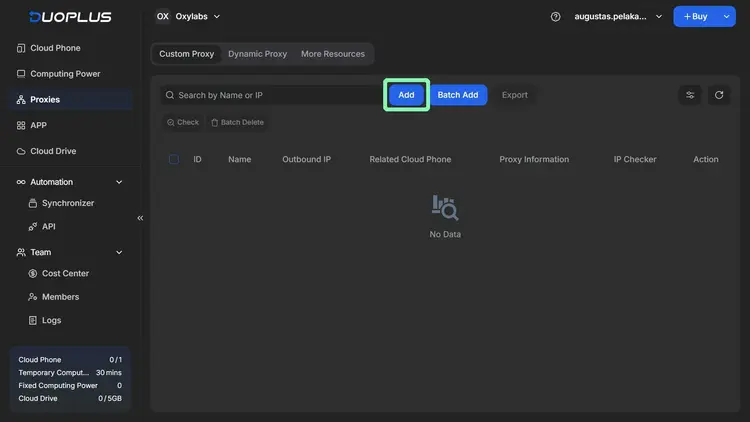Open Cloud Drive from the sidebar
This screenshot has height=422, width=750.
pyautogui.click(x=53, y=151)
